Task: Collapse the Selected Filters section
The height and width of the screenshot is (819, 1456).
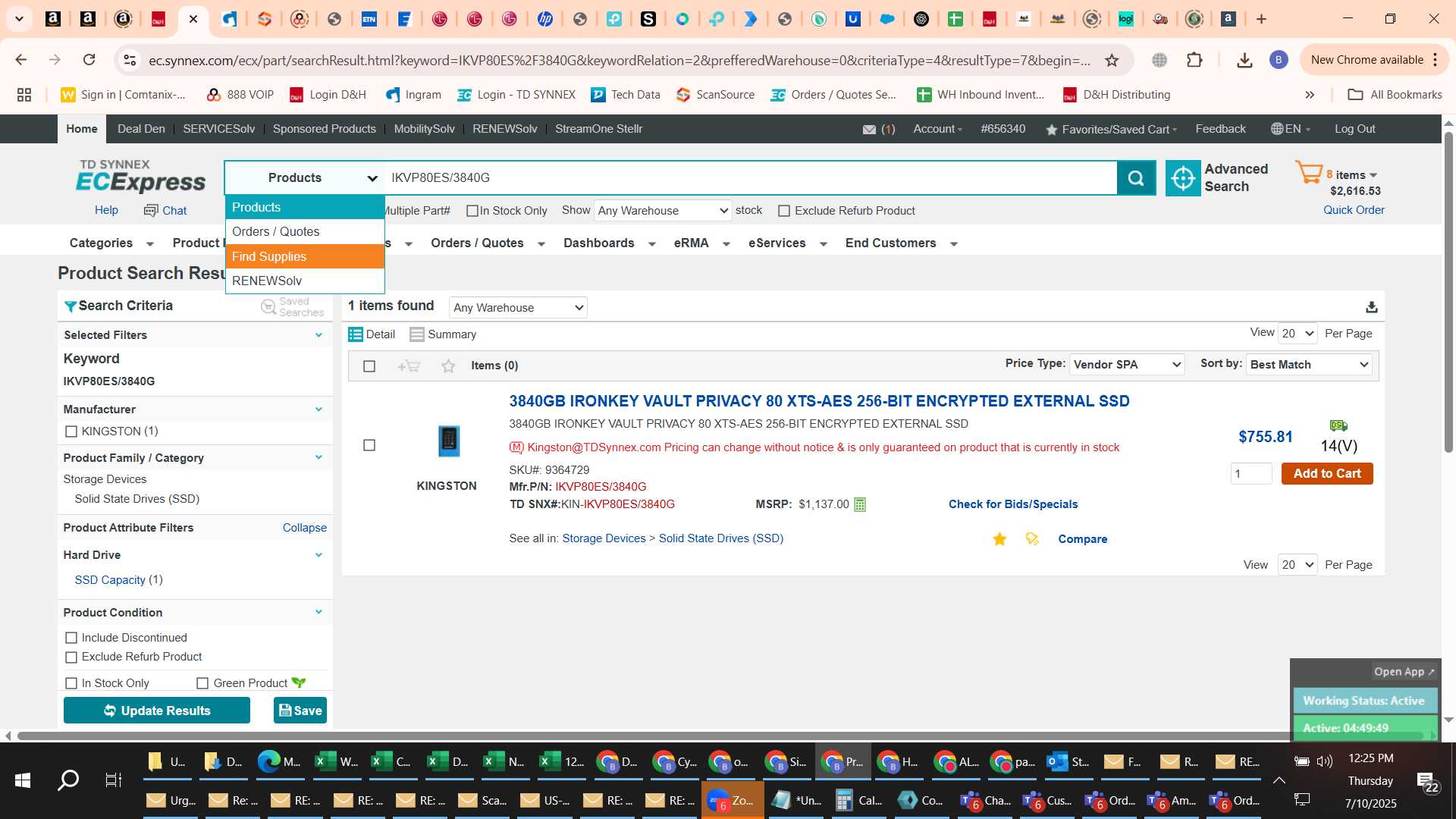Action: coord(318,334)
